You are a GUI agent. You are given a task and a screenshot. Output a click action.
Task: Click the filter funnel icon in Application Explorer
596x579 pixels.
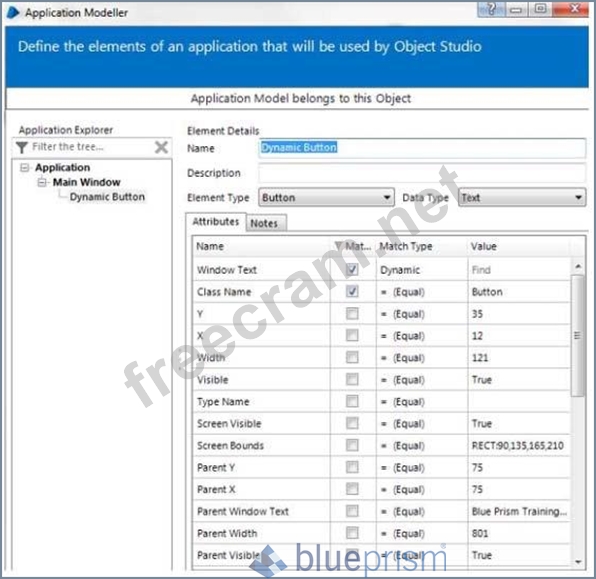point(22,147)
